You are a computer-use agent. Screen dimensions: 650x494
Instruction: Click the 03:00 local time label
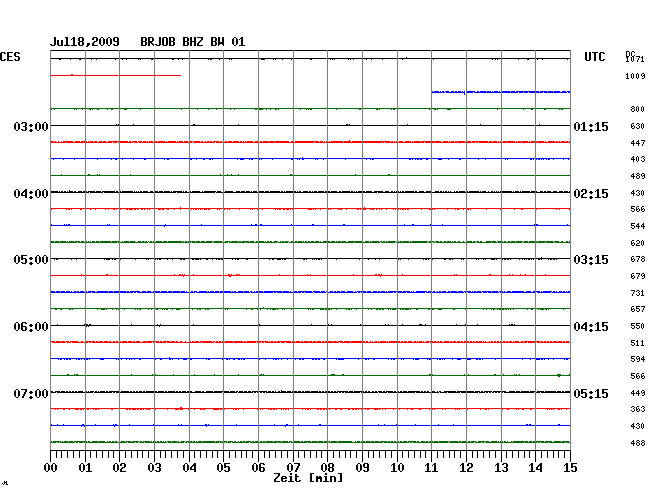(x=31, y=126)
